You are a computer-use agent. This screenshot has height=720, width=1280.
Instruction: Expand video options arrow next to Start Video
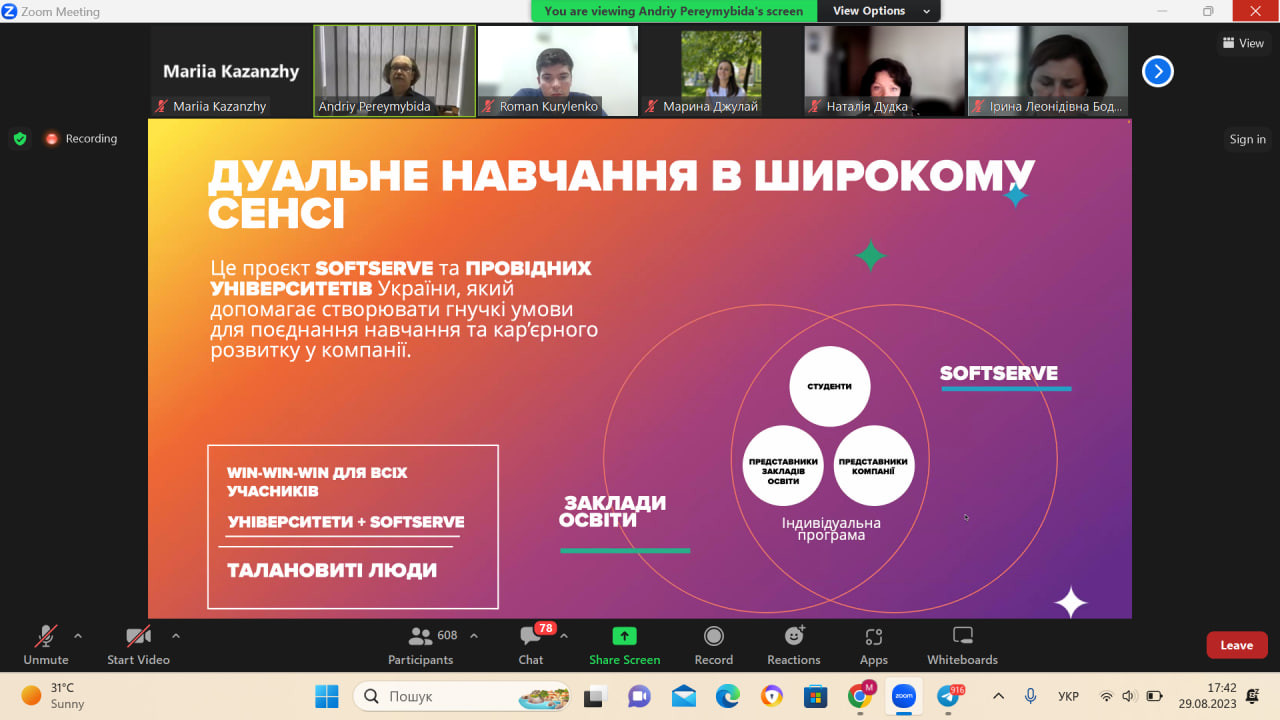coord(176,636)
